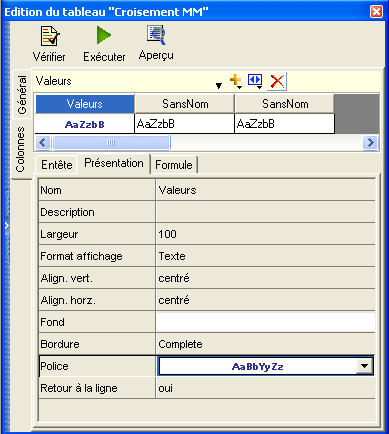This screenshot has height=434, width=389.
Task: Click the Bordure value Complete
Action: pyautogui.click(x=265, y=344)
